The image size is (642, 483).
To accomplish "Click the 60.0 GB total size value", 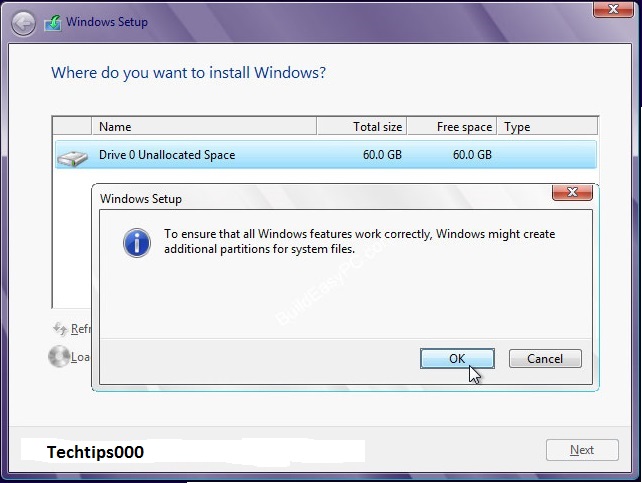I will click(x=382, y=155).
